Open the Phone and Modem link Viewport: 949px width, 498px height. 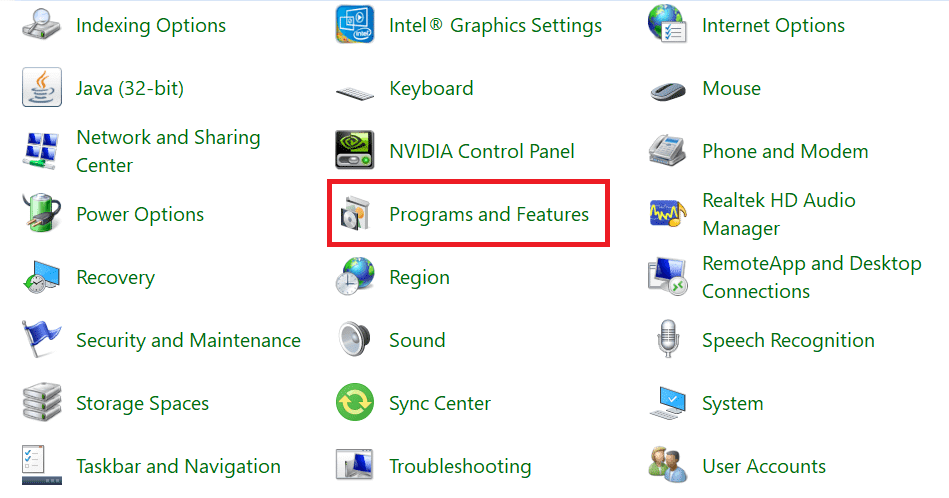click(785, 151)
